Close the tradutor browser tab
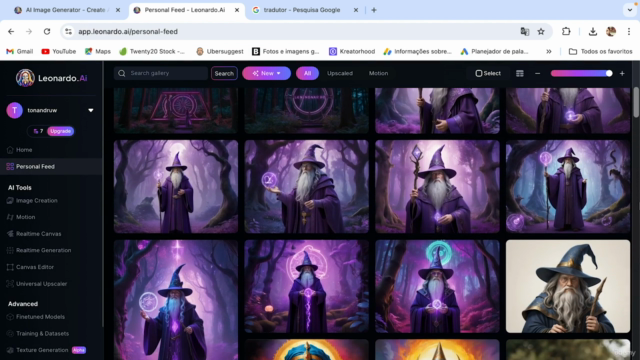This screenshot has height=360, width=640. click(356, 10)
